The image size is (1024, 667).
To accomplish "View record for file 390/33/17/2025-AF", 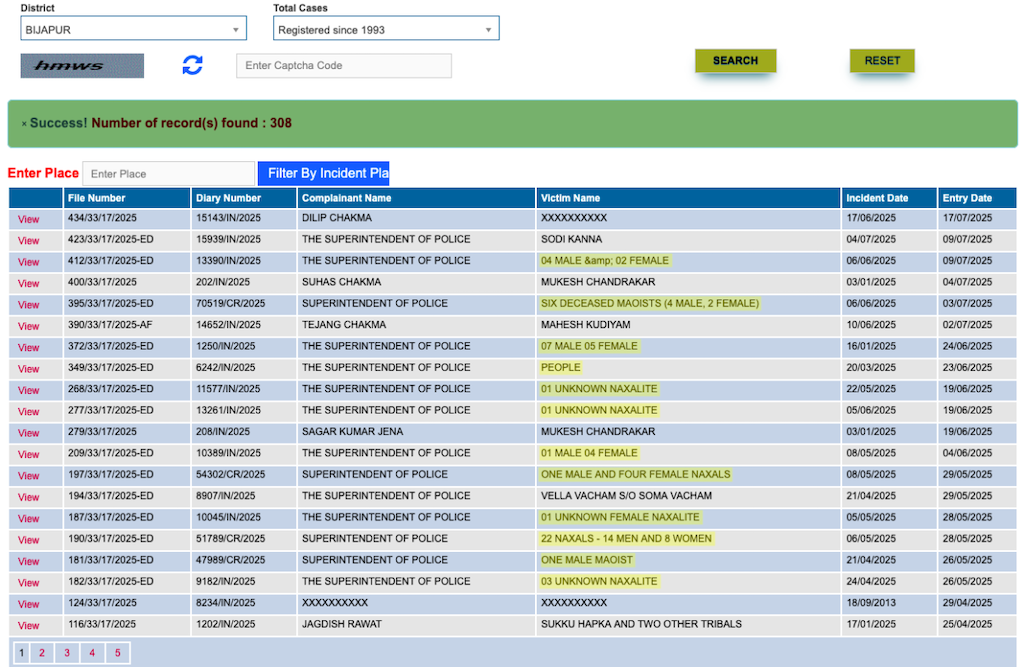I will click(x=28, y=326).
